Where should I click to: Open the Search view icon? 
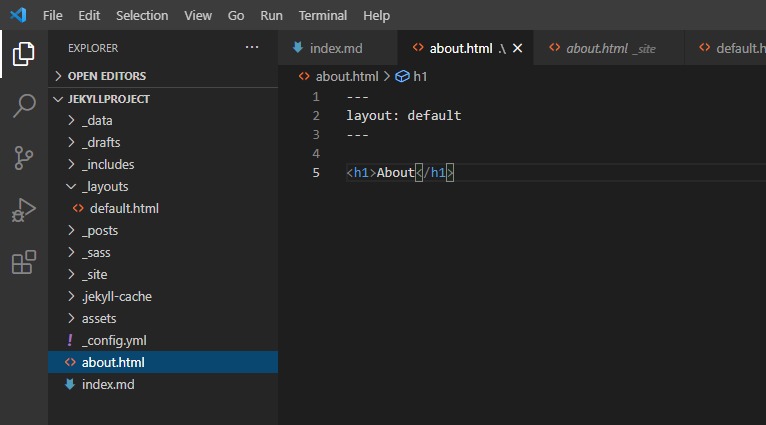[x=24, y=106]
